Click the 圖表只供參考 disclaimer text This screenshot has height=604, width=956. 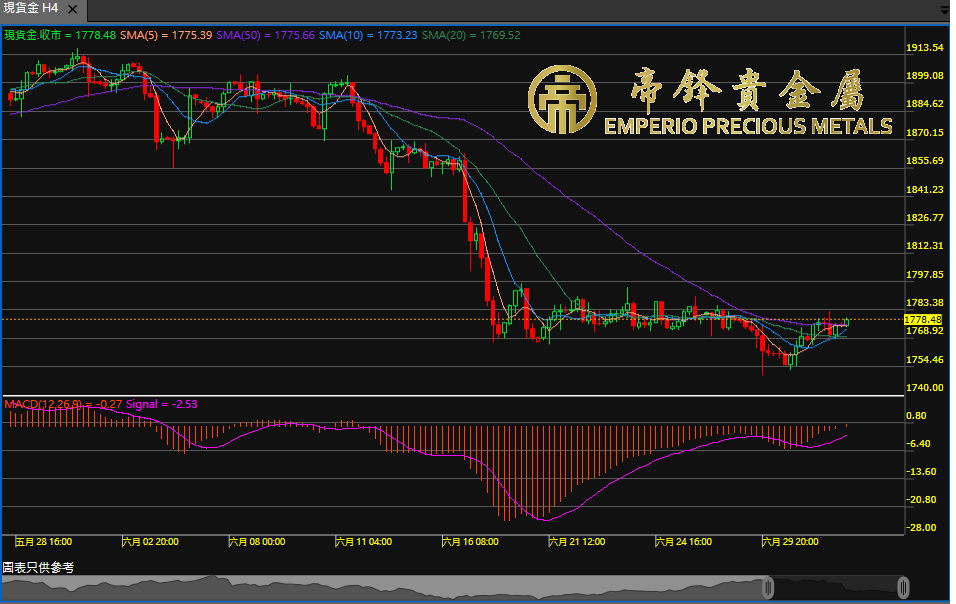[x=38, y=567]
